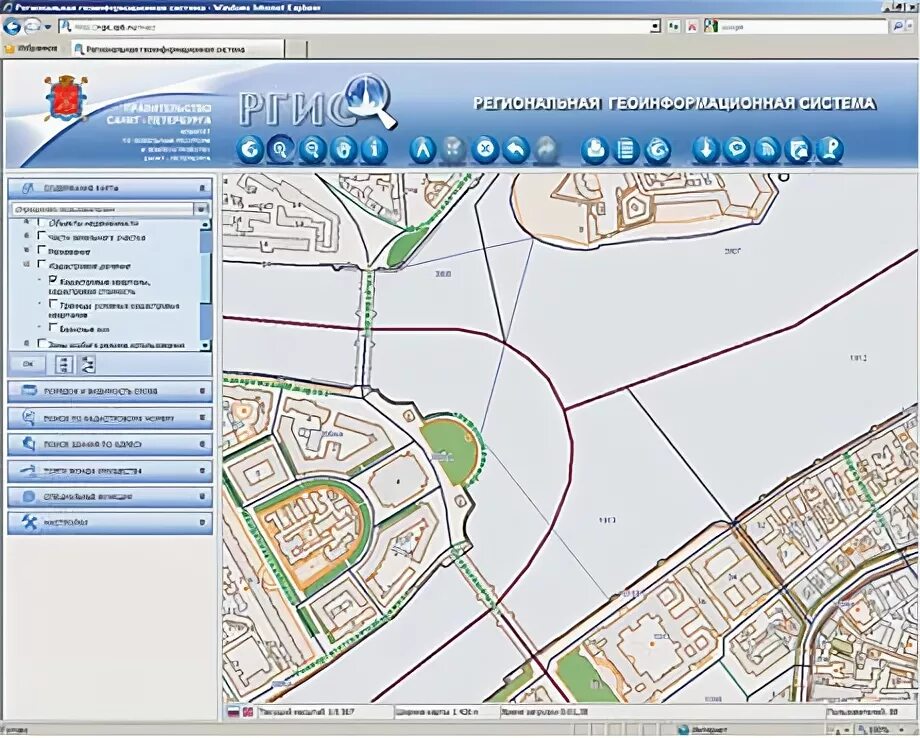Expand the layer sizes and visibility panel

(110, 391)
